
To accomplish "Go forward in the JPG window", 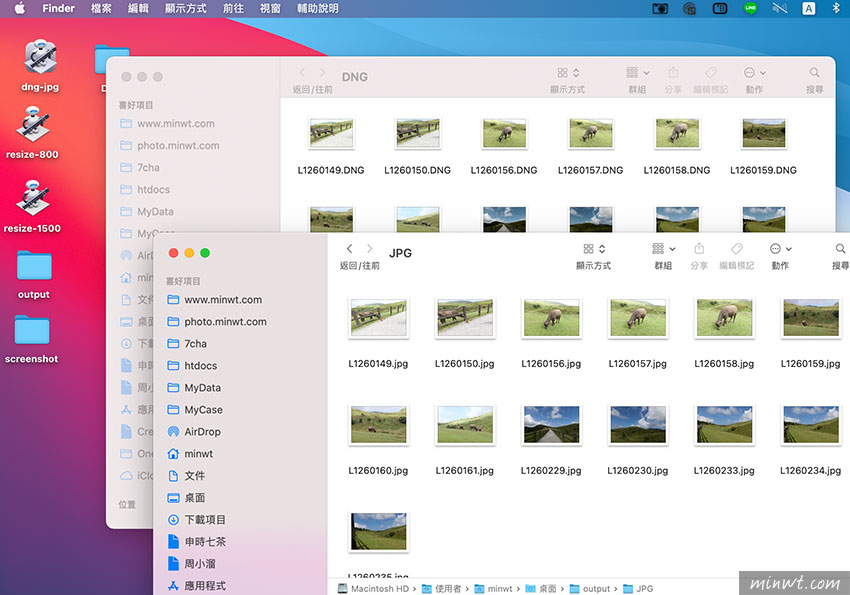I will (x=369, y=249).
